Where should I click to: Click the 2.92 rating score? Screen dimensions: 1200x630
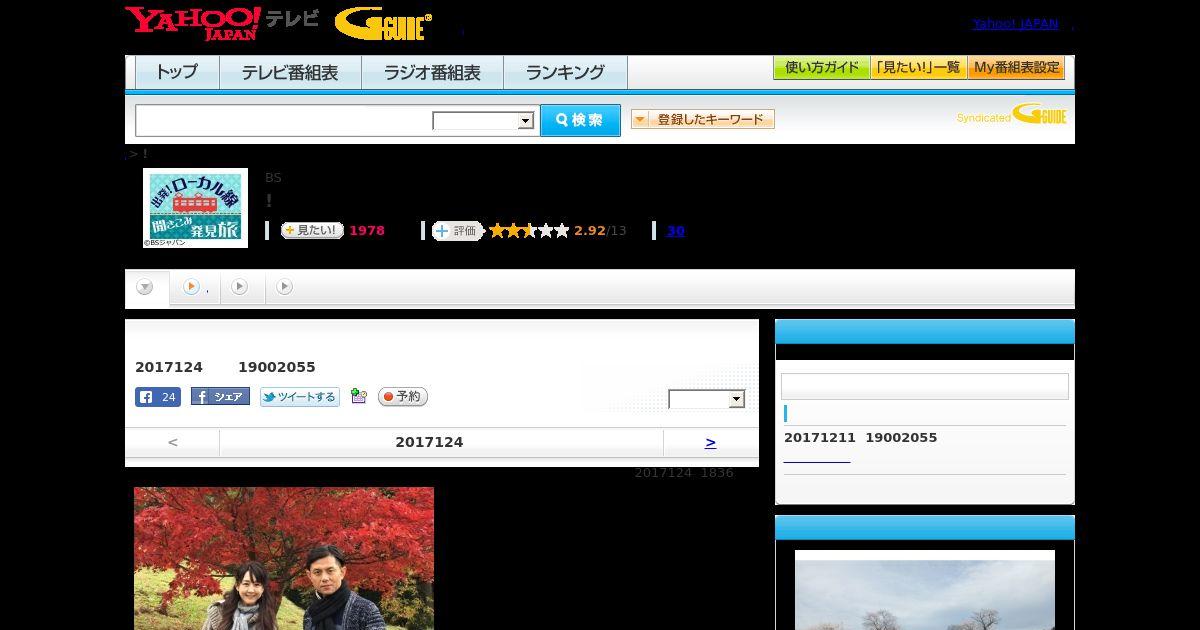pyautogui.click(x=590, y=231)
